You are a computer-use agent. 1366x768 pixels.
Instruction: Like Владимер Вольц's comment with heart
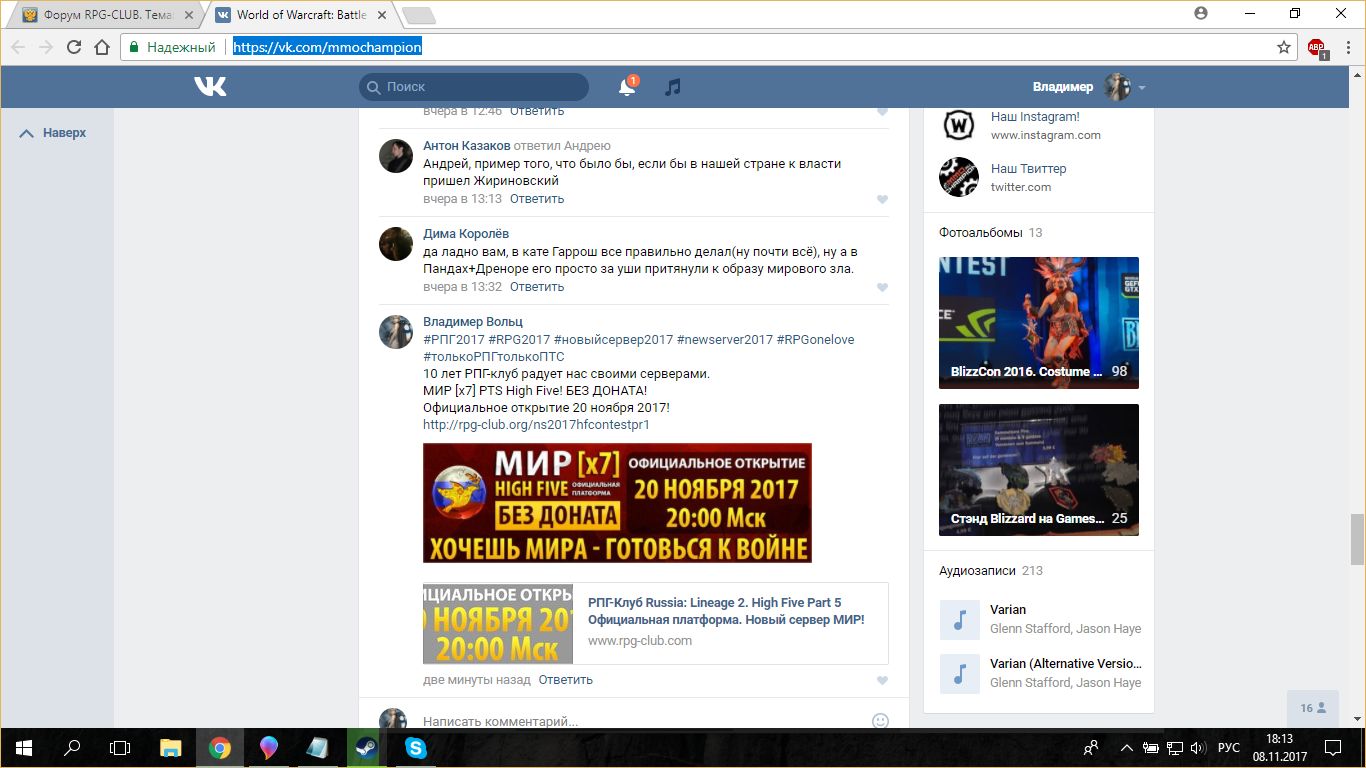click(x=882, y=680)
